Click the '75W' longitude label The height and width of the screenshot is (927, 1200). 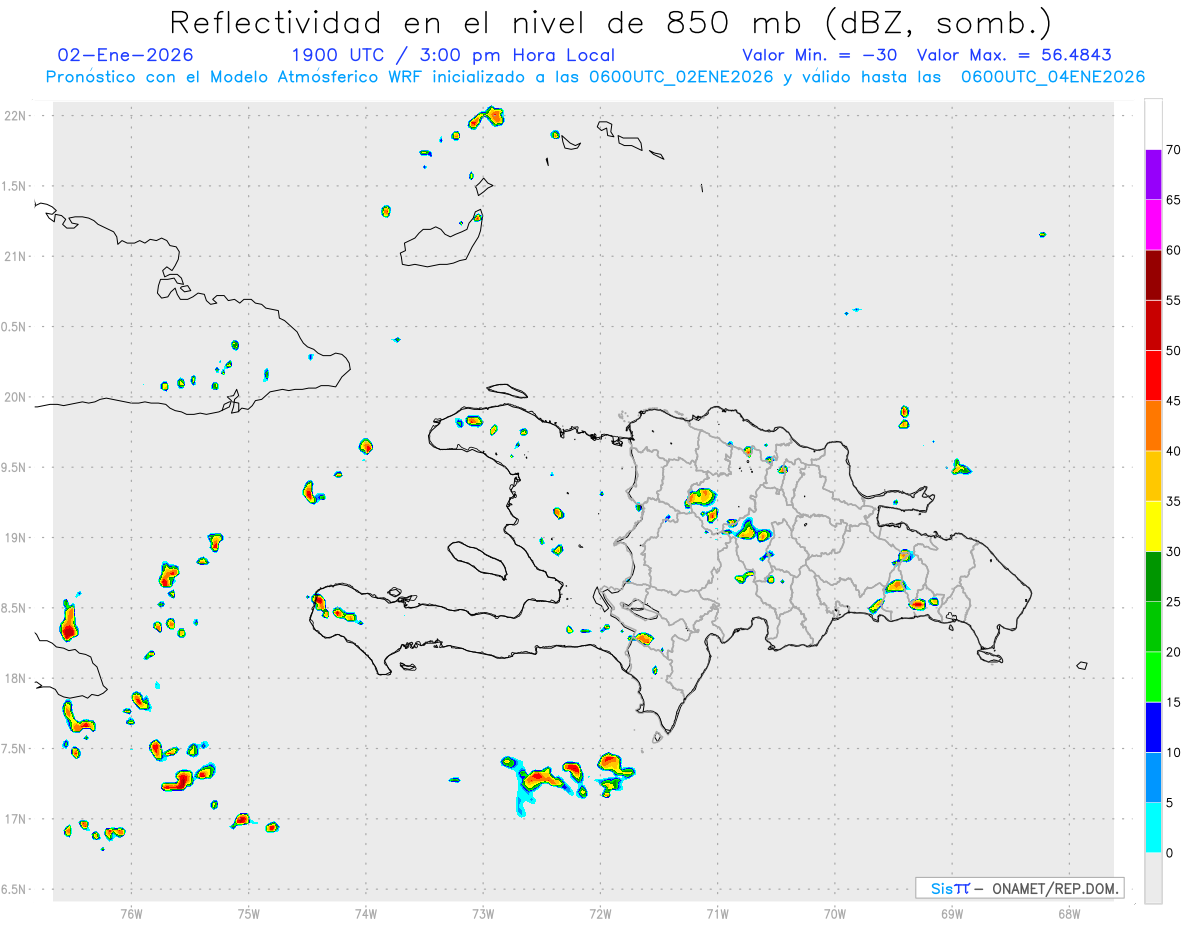click(249, 913)
